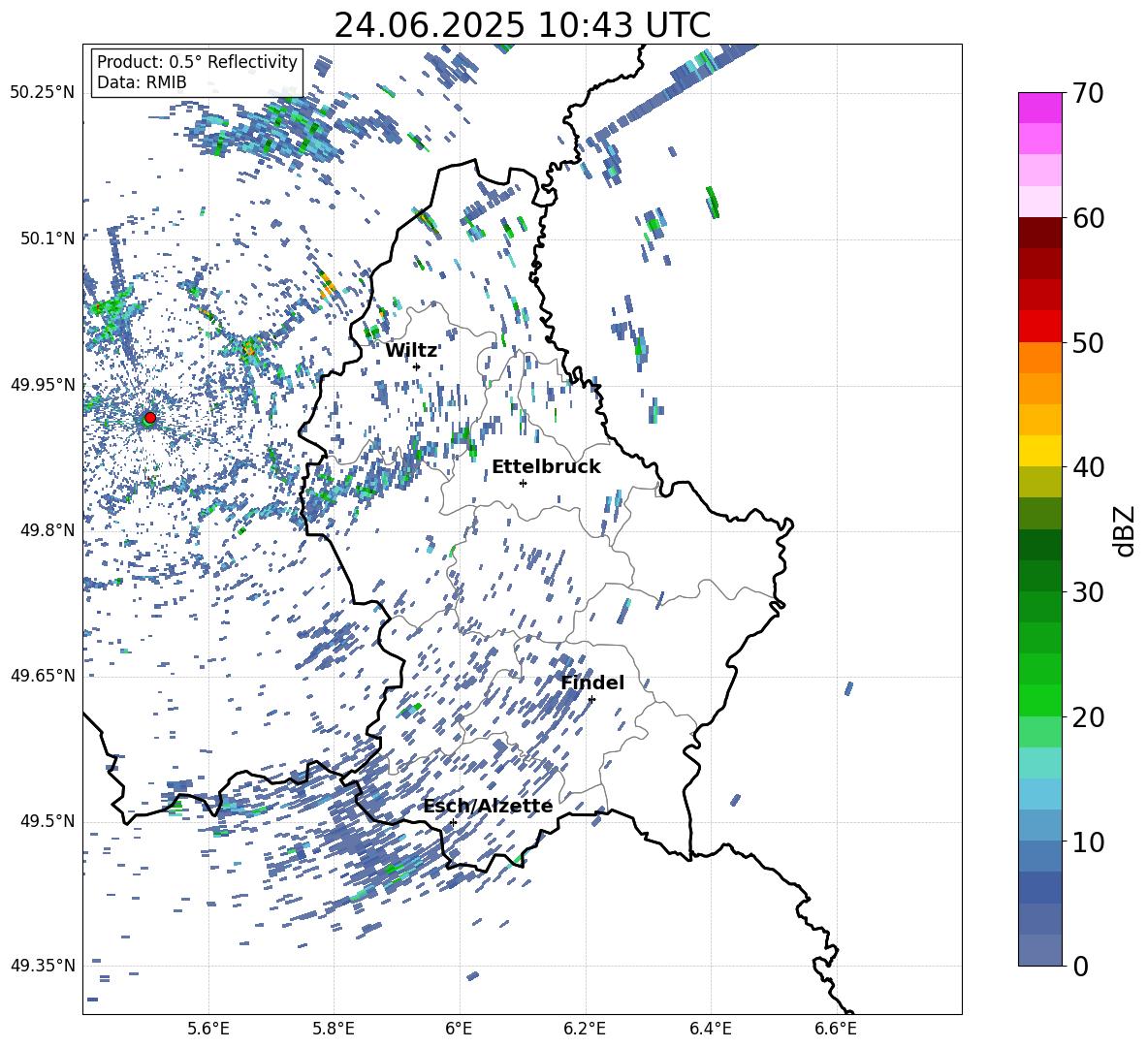Click the Ettelbruck station cross marker
Screen dimensions: 1148x1048
point(523,483)
